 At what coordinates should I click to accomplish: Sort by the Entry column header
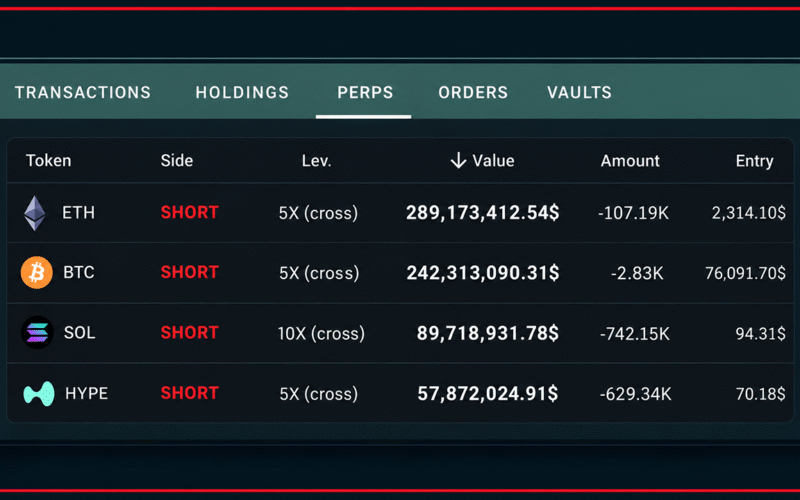point(754,161)
